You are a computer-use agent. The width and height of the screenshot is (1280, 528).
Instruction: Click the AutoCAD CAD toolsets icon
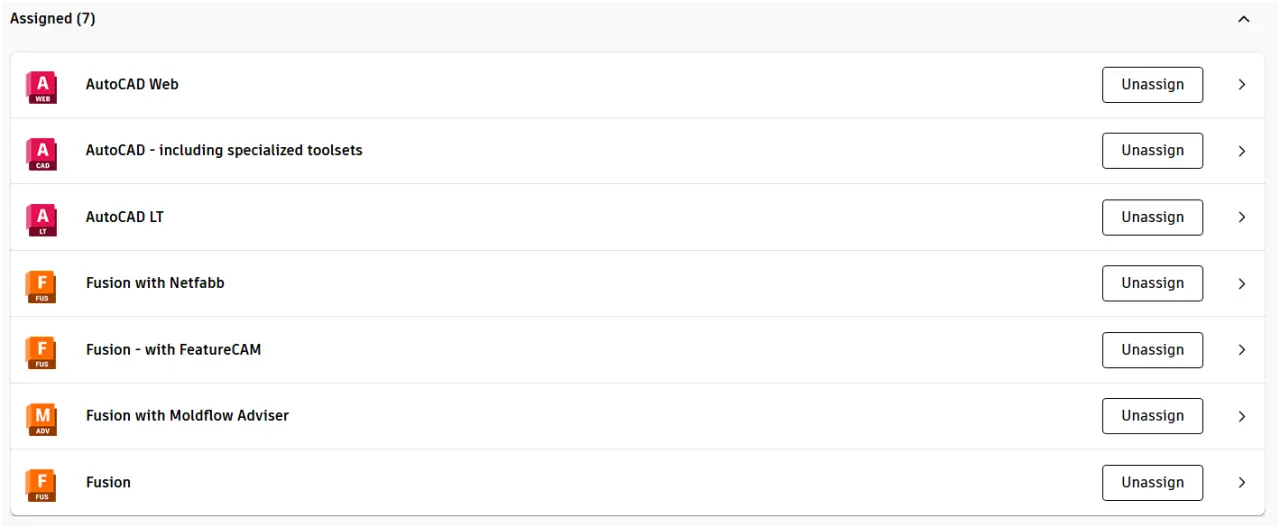41,153
